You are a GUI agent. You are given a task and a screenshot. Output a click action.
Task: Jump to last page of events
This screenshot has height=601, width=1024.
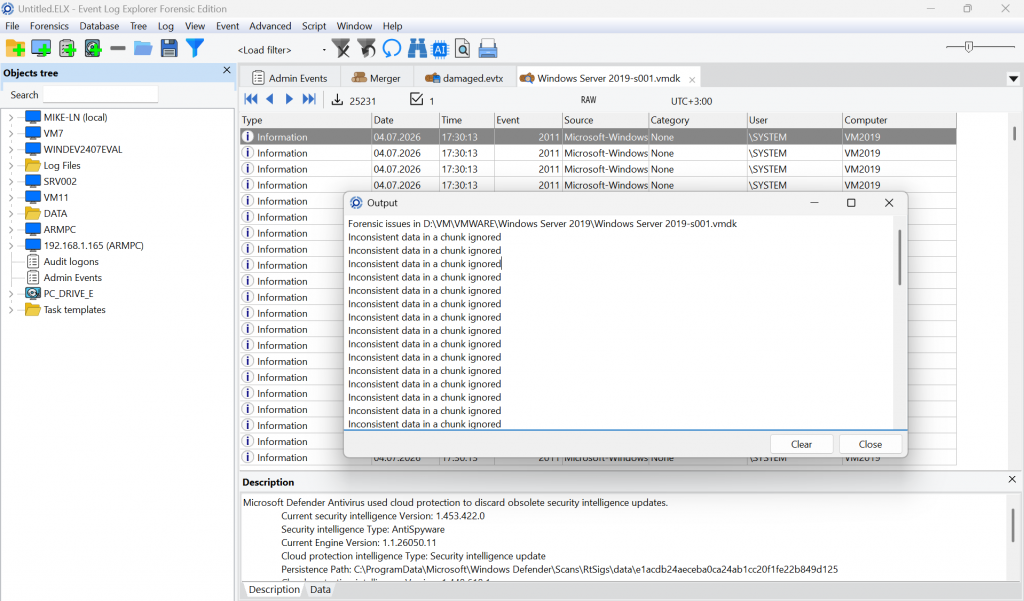click(309, 99)
